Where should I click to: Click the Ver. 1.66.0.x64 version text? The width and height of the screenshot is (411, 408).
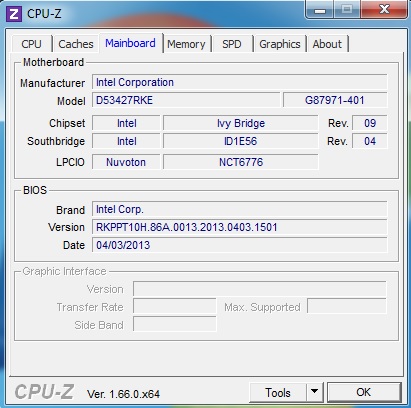tap(123, 394)
